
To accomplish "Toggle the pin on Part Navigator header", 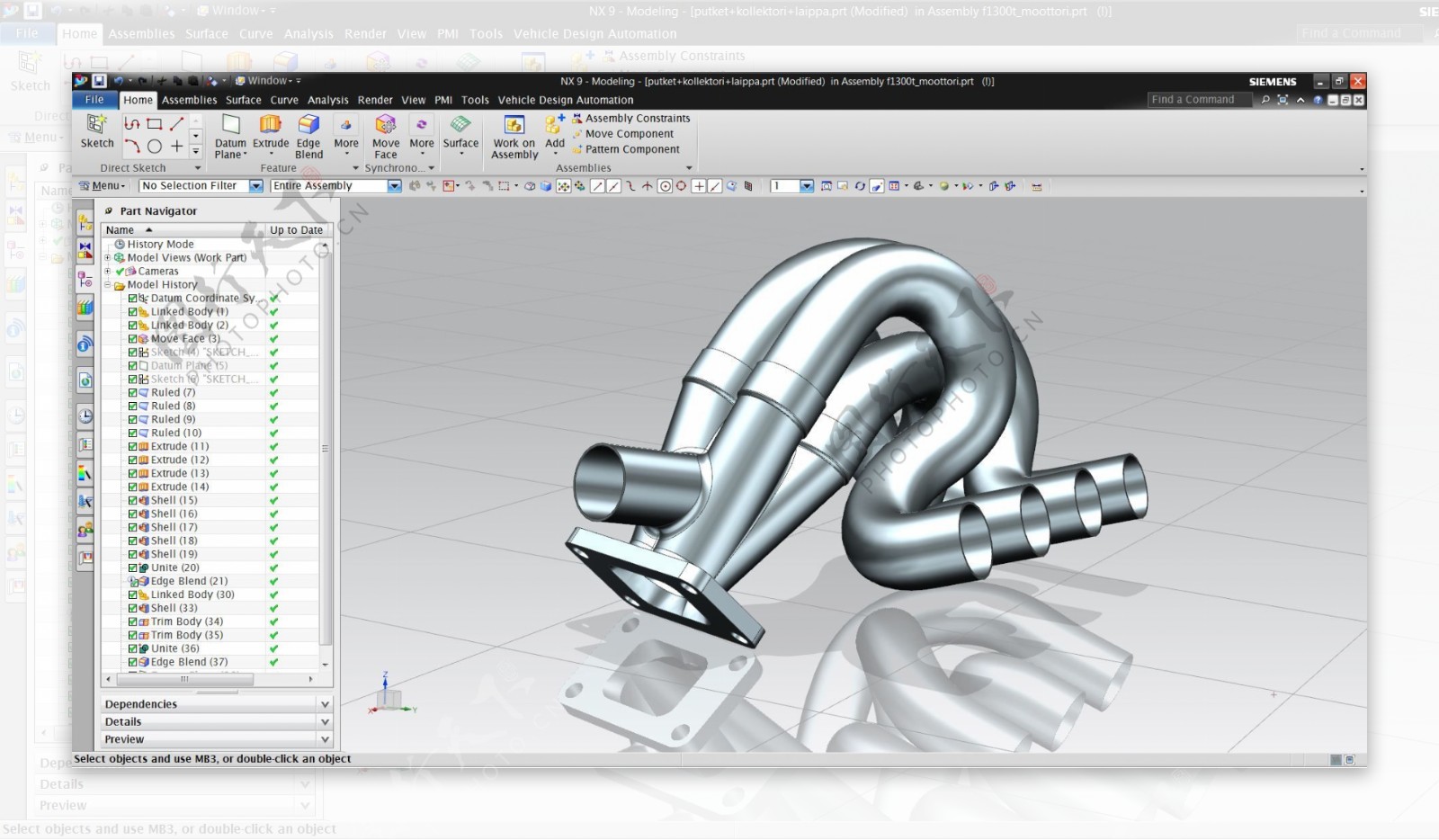I will (x=109, y=211).
